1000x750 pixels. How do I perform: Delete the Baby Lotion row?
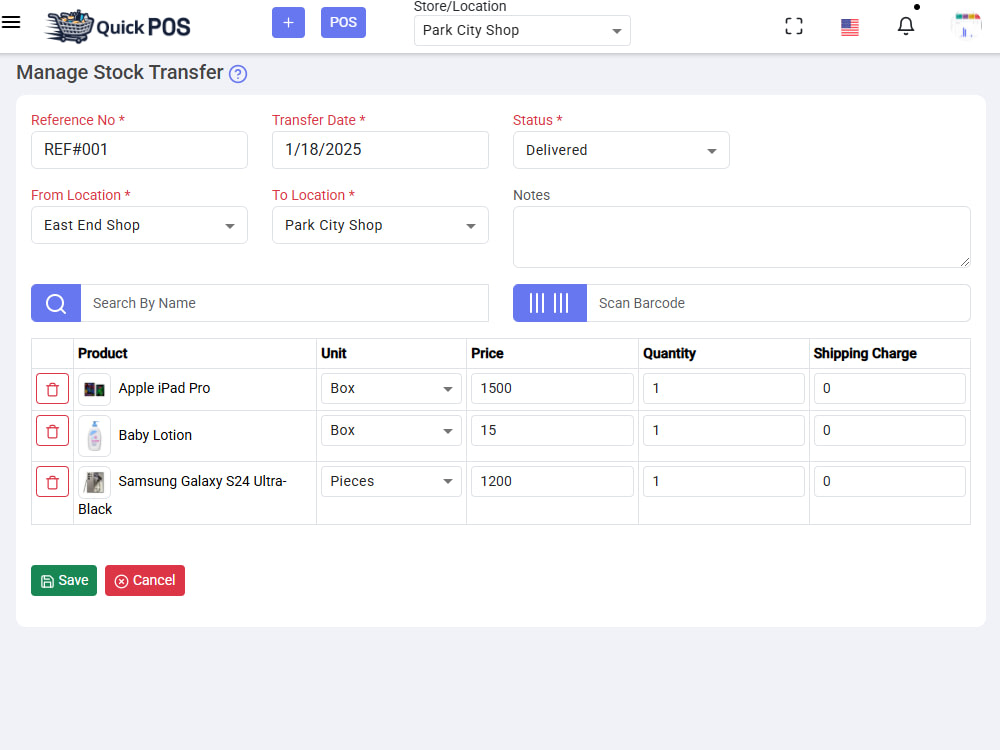click(x=52, y=431)
